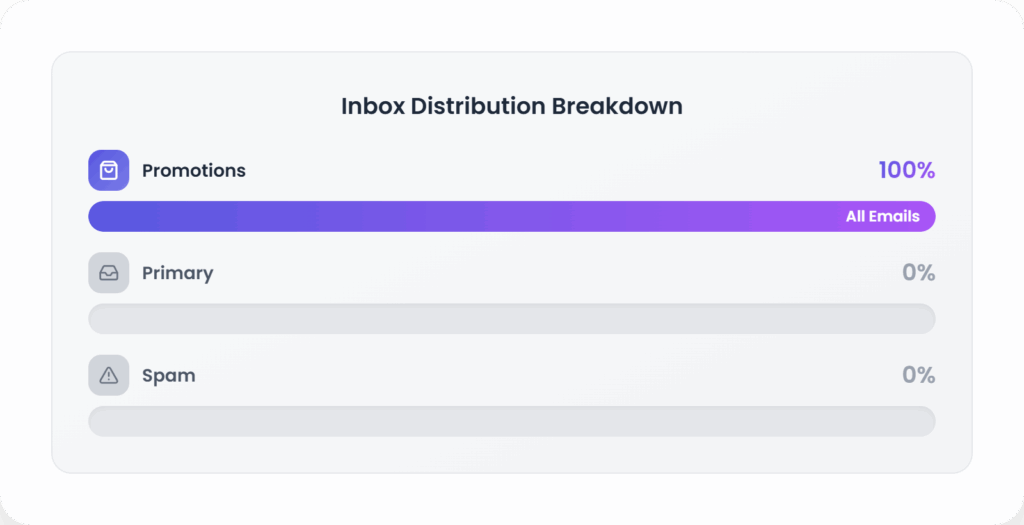Viewport: 1024px width, 525px height.
Task: Click the Spam warning triangle icon
Action: pos(109,375)
